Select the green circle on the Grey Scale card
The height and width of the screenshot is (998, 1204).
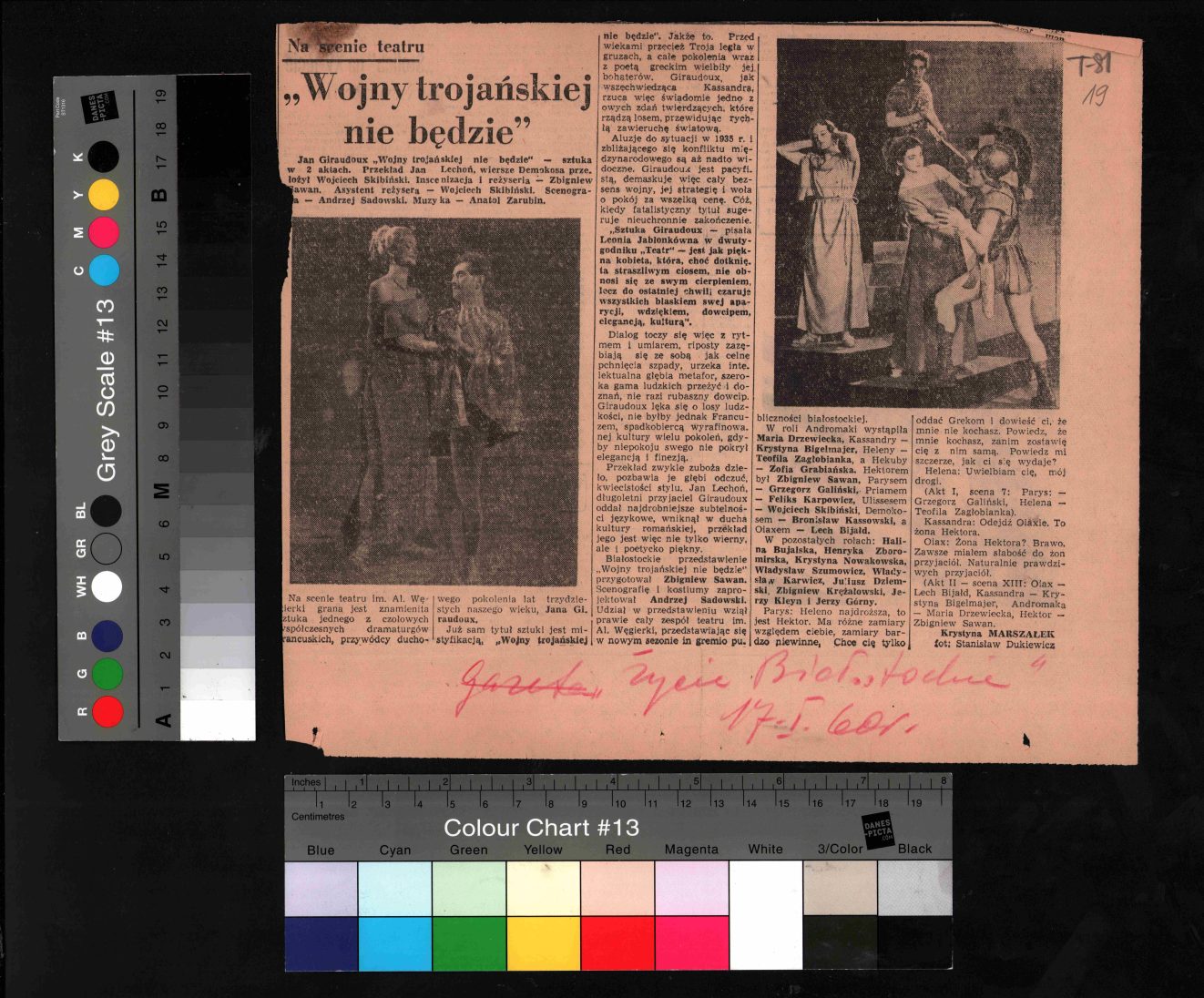coord(107,674)
